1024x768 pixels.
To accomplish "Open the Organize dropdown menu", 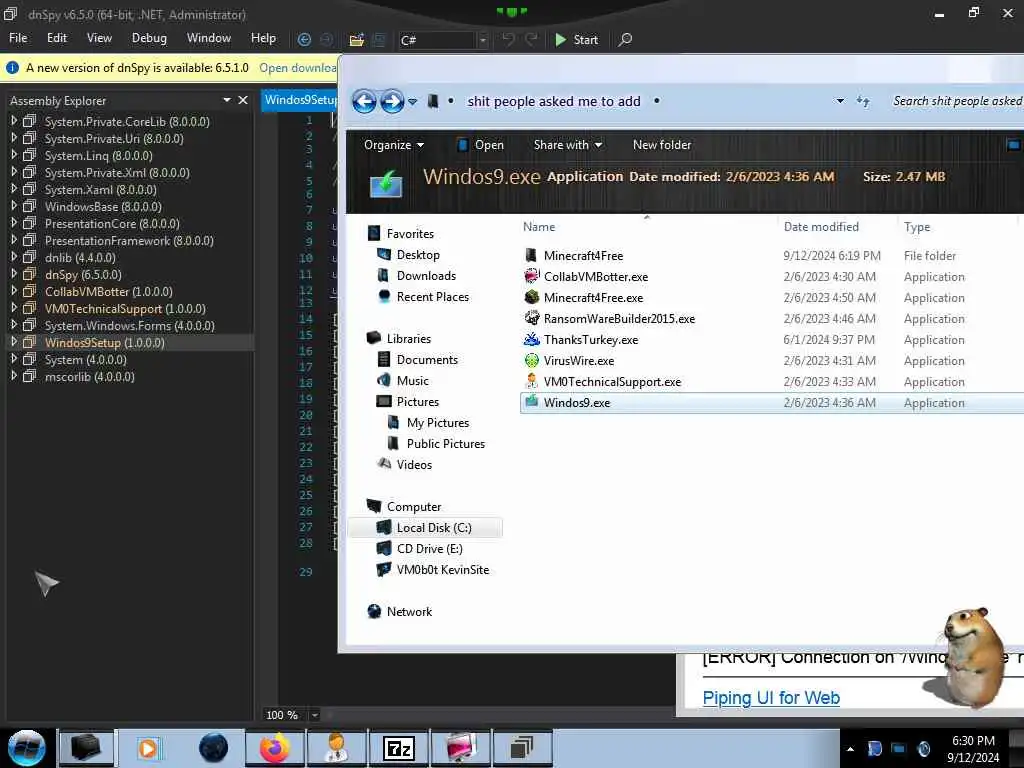I will point(394,145).
